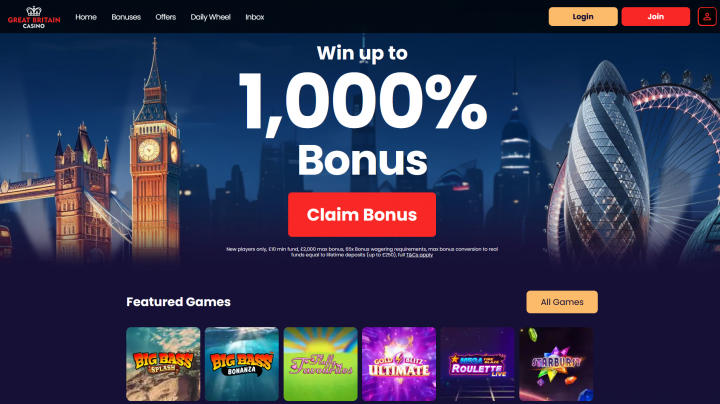720x404 pixels.
Task: Open the Big Bass Bonanza game tile
Action: pyautogui.click(x=242, y=364)
